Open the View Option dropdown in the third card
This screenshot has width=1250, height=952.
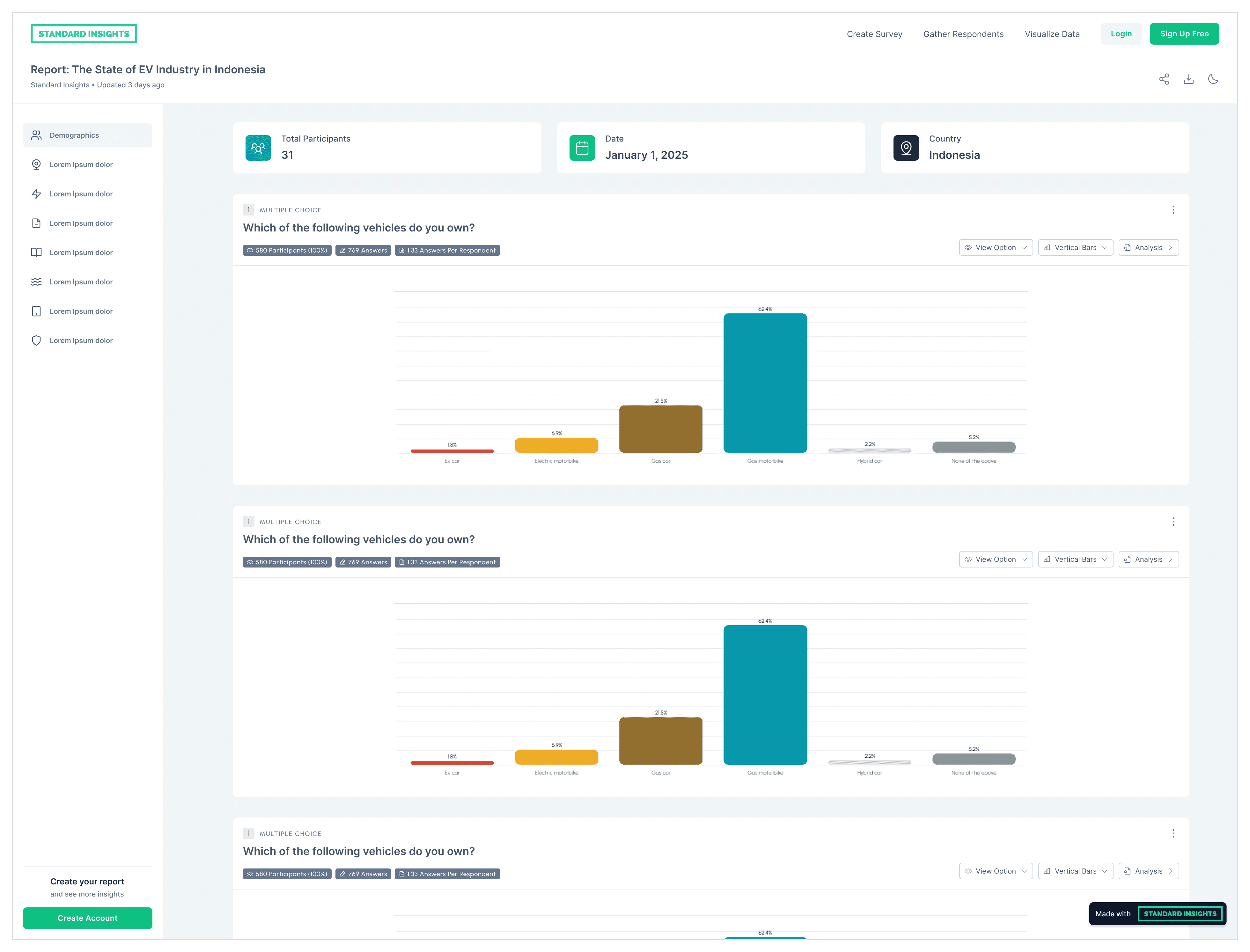click(996, 871)
